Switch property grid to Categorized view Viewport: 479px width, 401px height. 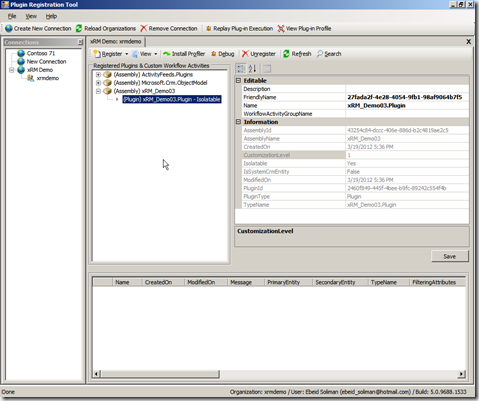click(x=241, y=69)
